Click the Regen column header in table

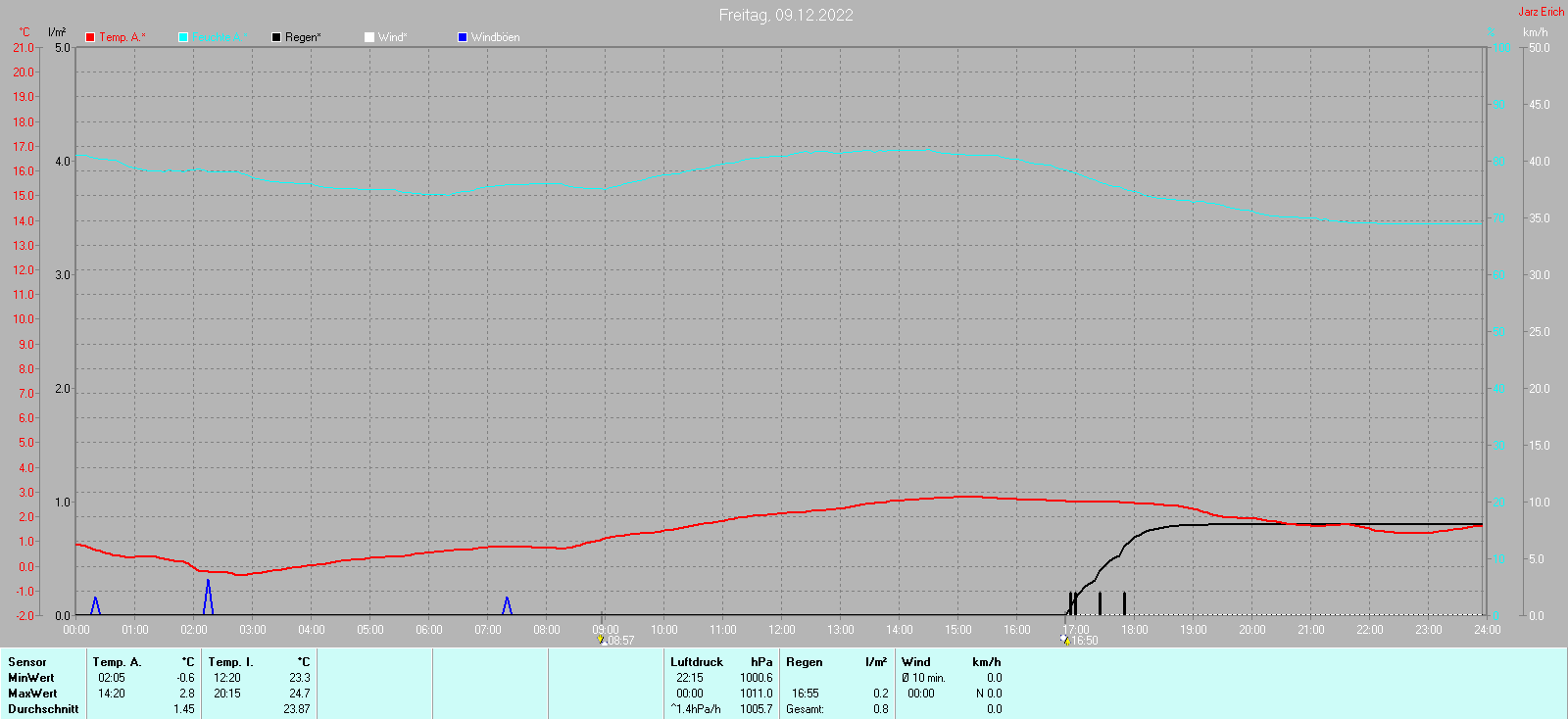(x=805, y=662)
